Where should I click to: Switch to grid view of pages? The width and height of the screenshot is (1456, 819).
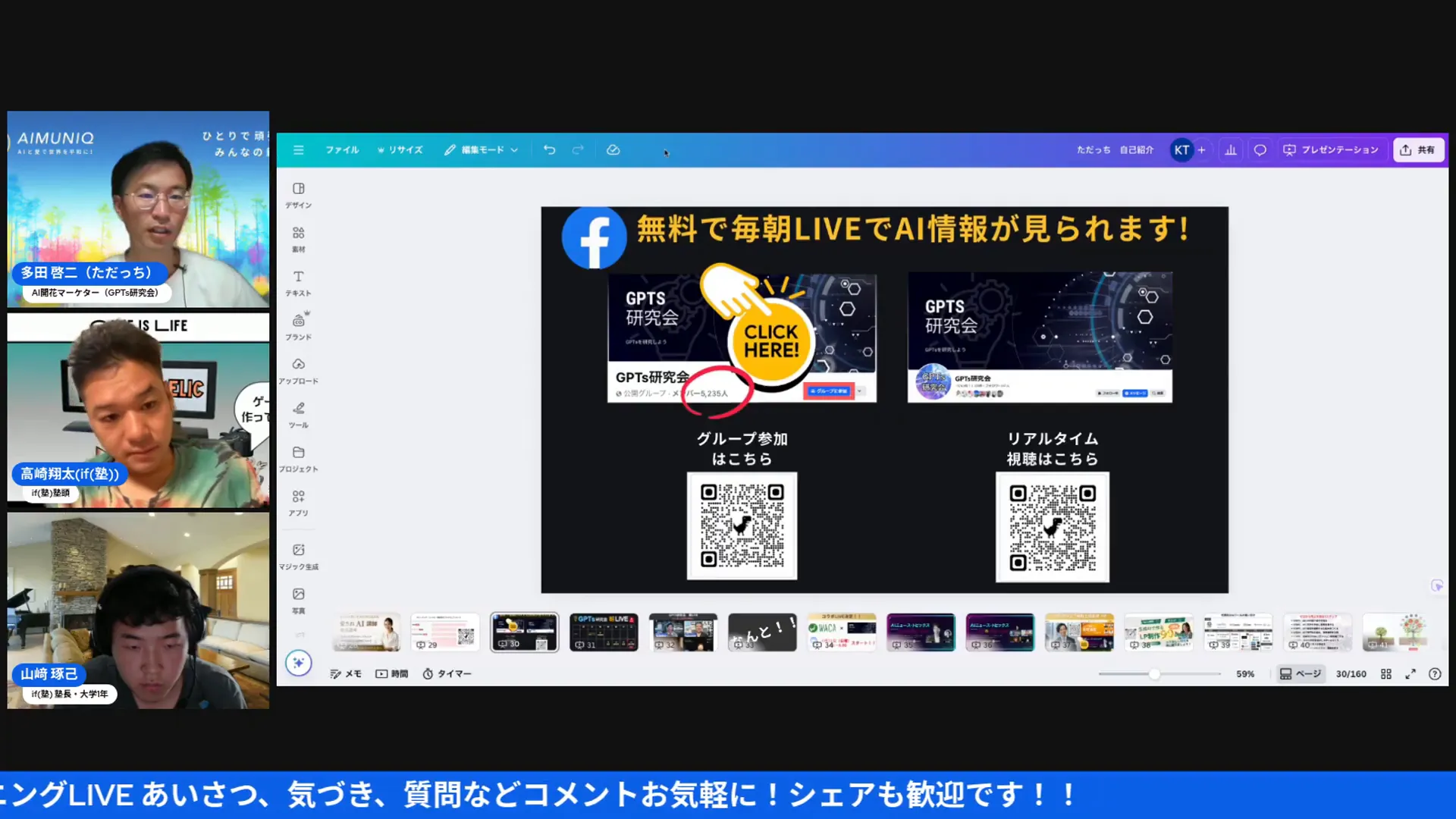(1385, 673)
